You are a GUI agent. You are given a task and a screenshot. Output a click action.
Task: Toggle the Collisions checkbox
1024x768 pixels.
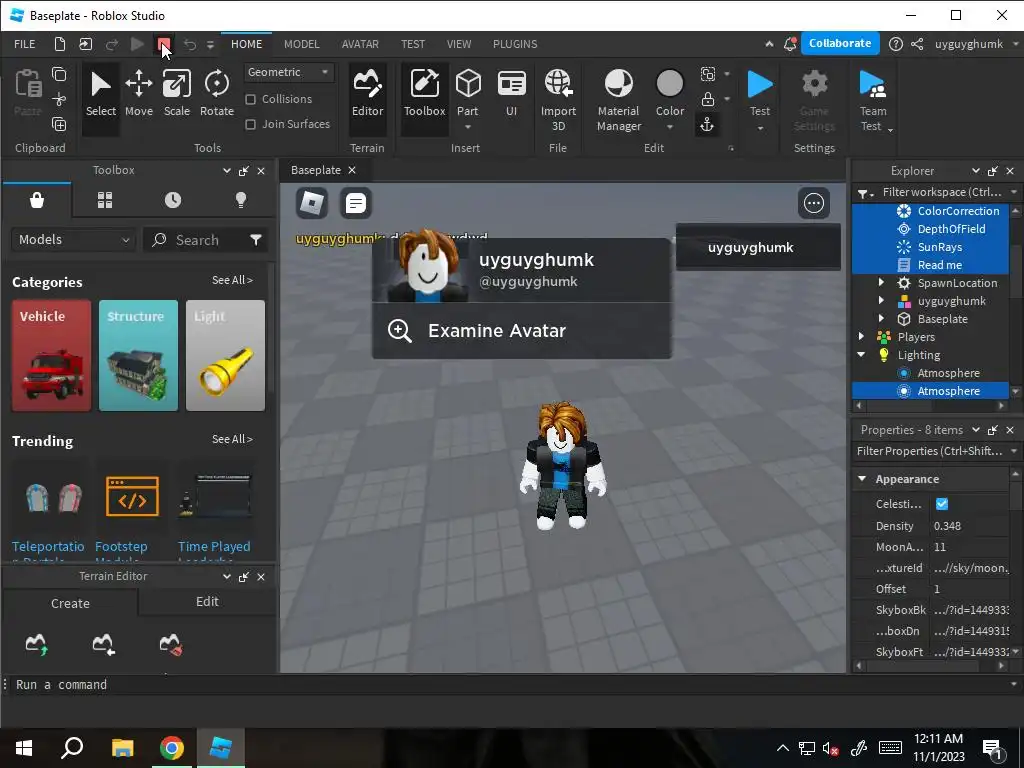point(250,99)
